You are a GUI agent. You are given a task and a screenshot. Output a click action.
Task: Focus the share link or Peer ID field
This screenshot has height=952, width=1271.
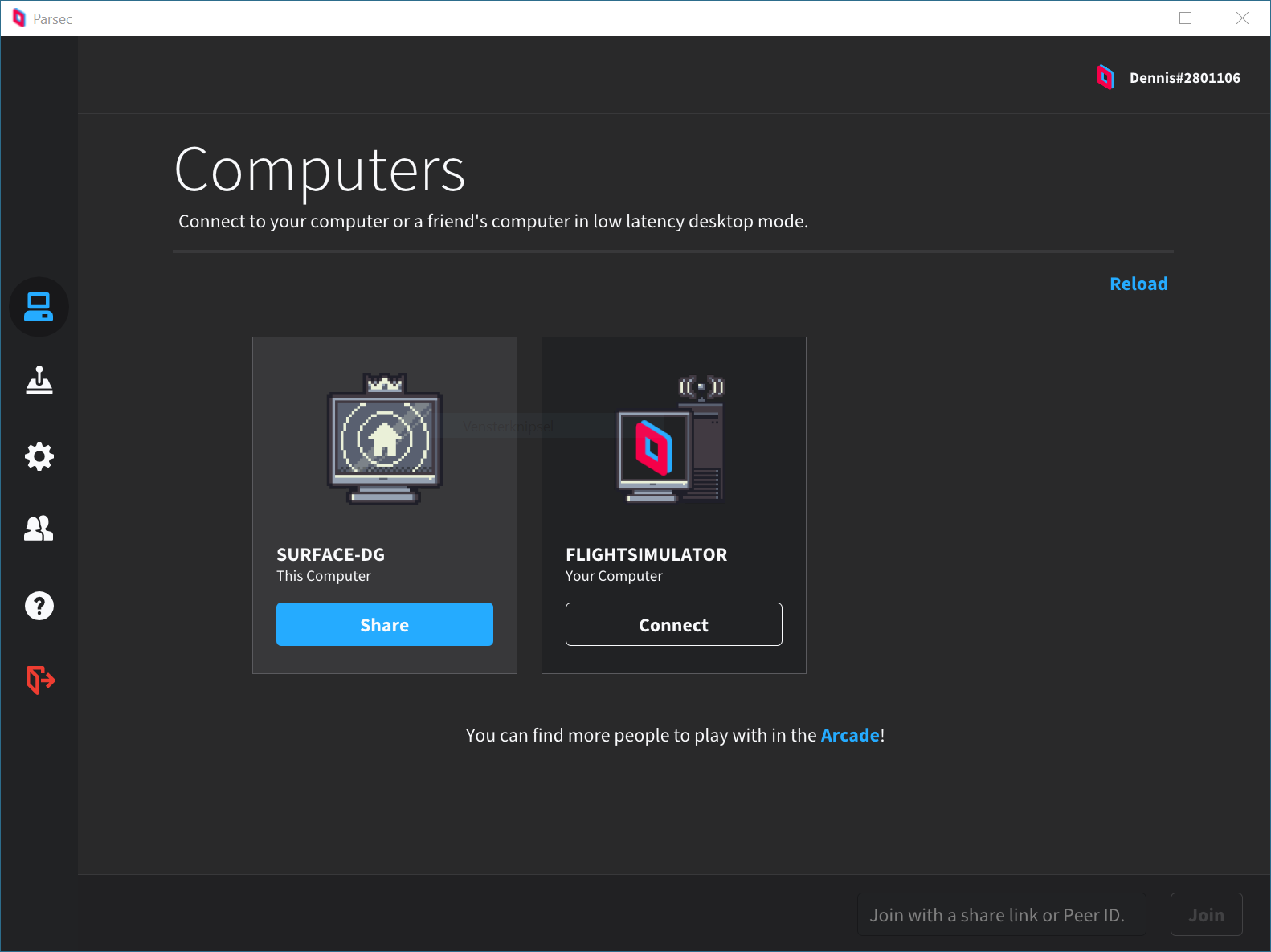(1001, 915)
